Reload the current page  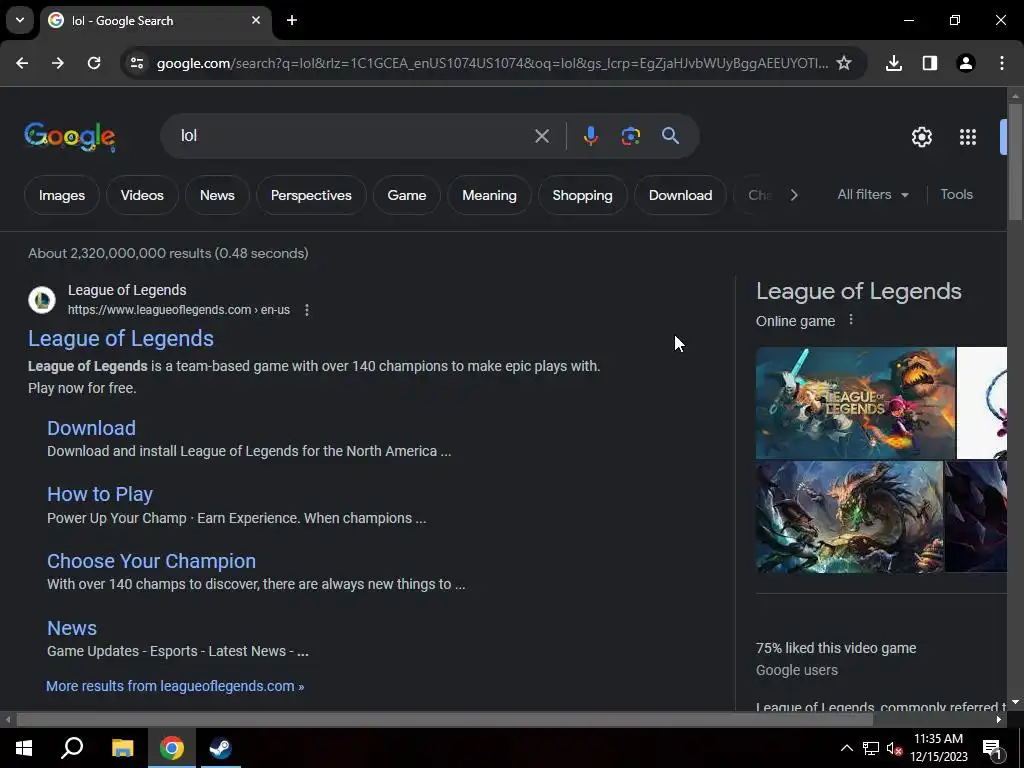click(94, 63)
